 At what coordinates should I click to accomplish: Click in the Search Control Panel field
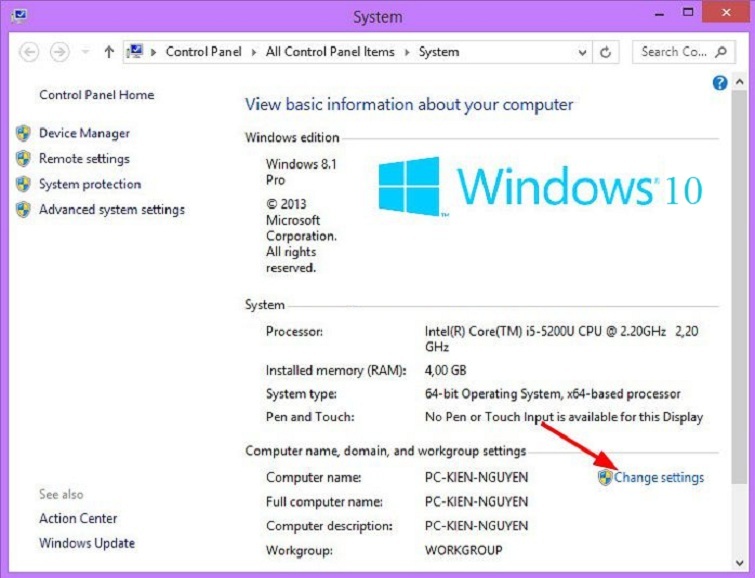click(674, 51)
